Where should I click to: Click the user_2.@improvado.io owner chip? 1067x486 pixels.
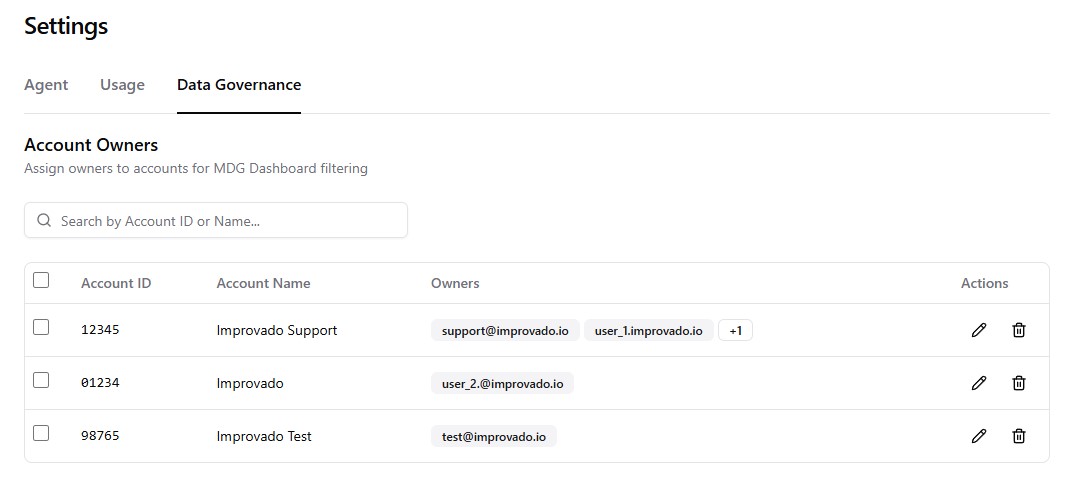click(502, 383)
